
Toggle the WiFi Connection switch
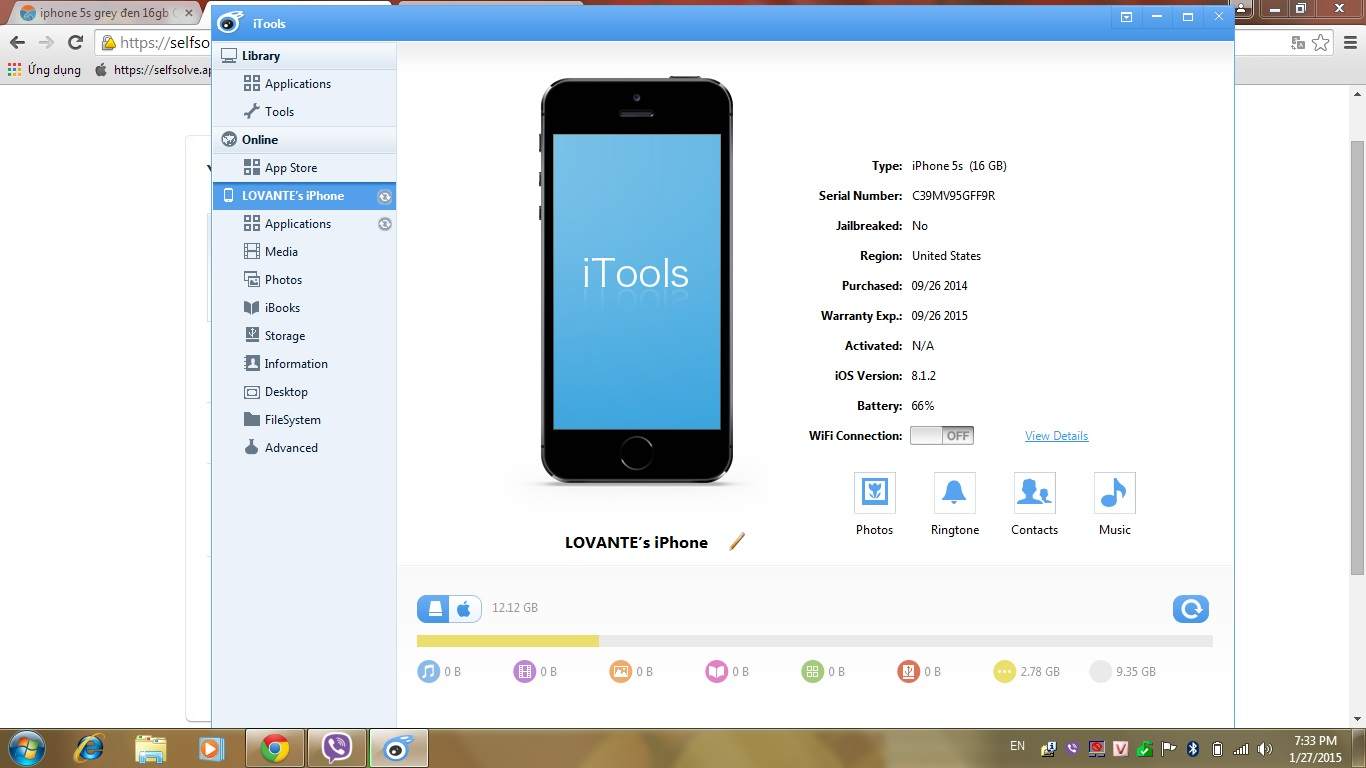click(x=941, y=435)
